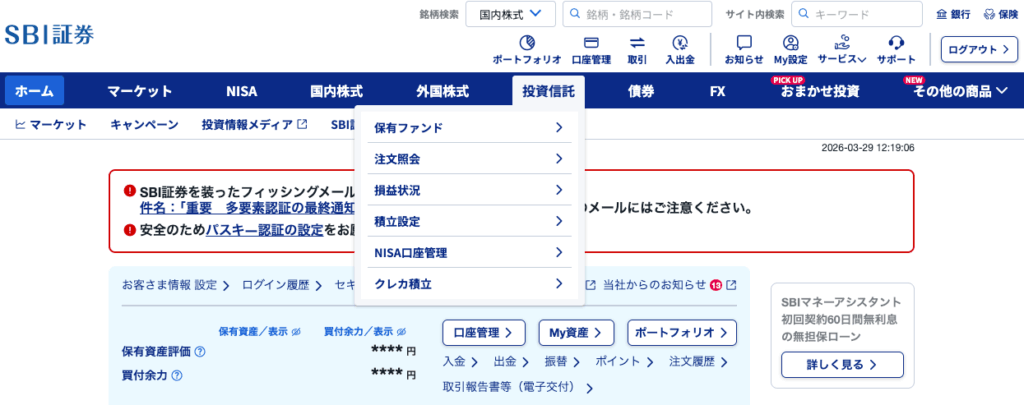Click the My設定 profile icon

pos(790,43)
